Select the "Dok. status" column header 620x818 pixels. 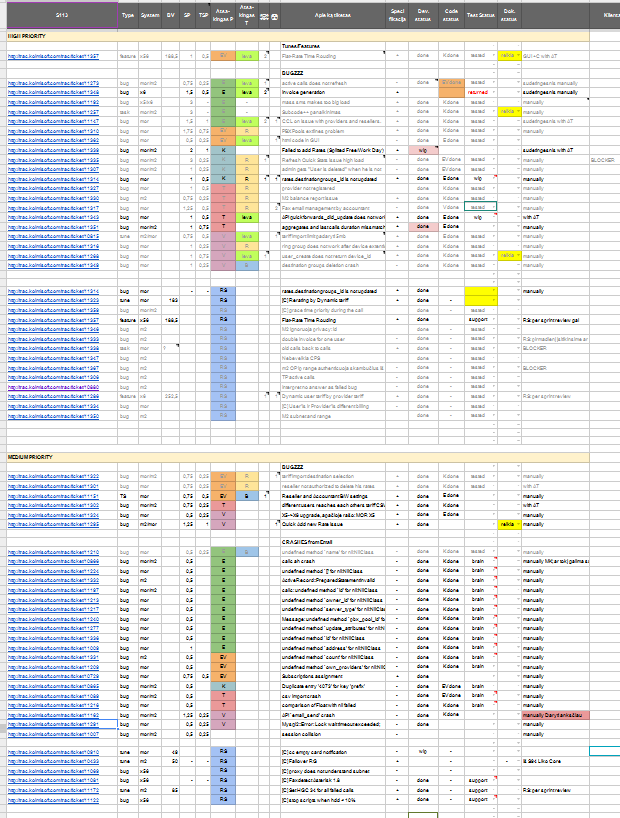point(509,16)
